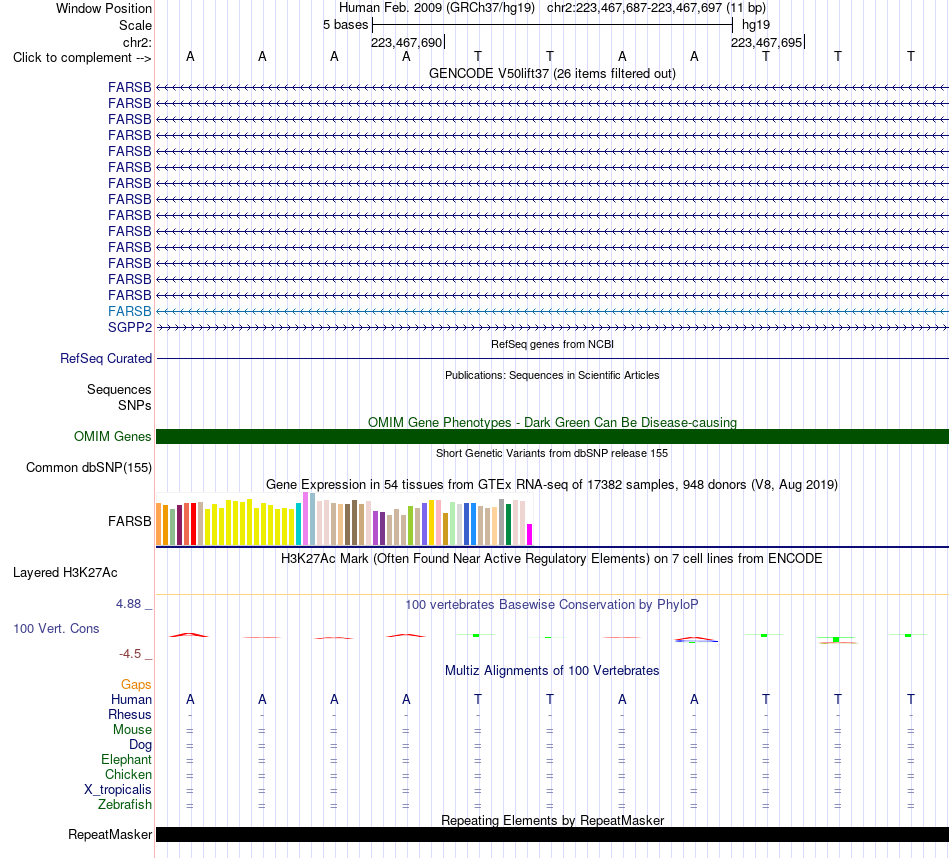Click the 223,467,695 coordinate marker
This screenshot has height=858, width=950.
coord(766,42)
